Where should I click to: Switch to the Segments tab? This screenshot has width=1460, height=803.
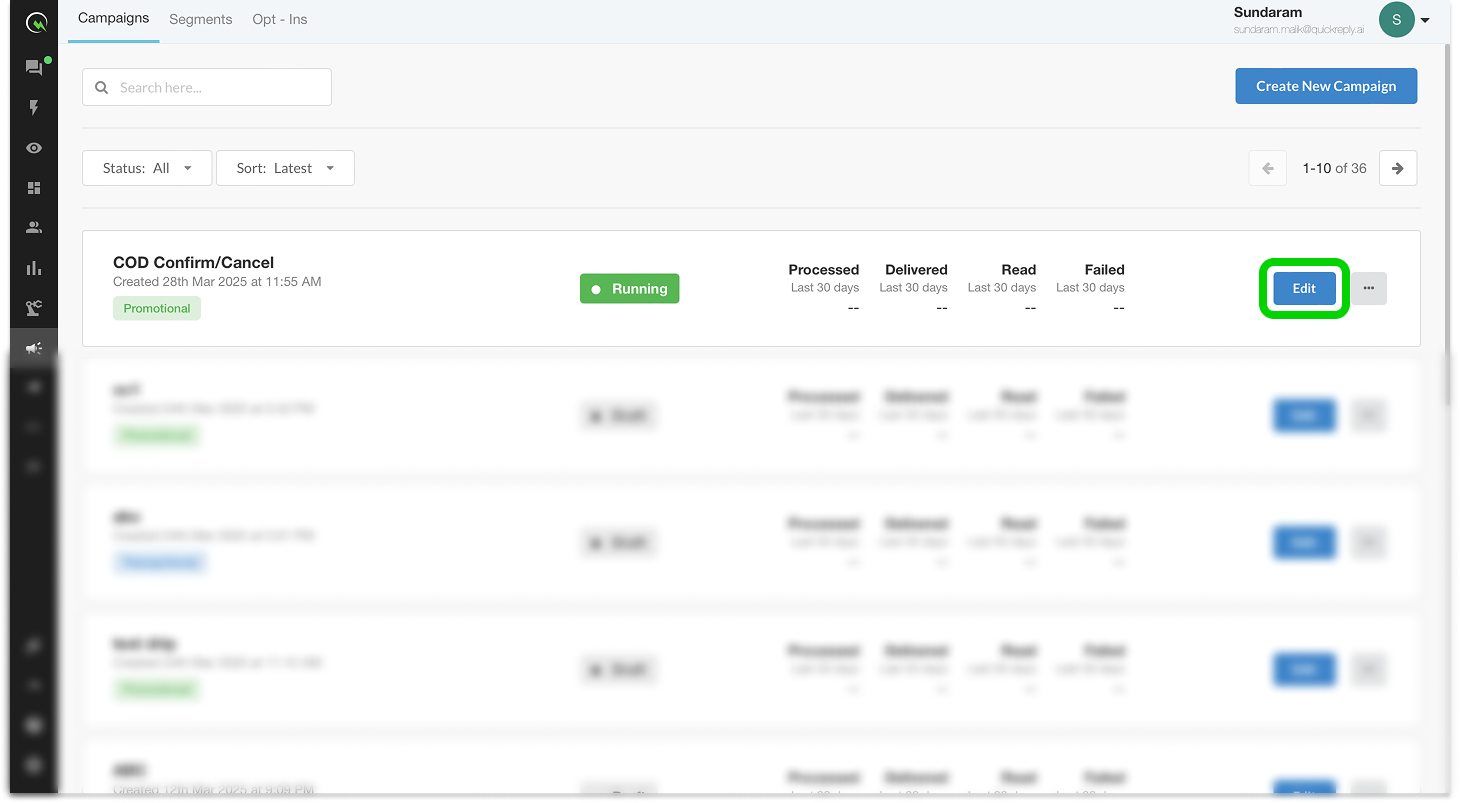[x=200, y=19]
